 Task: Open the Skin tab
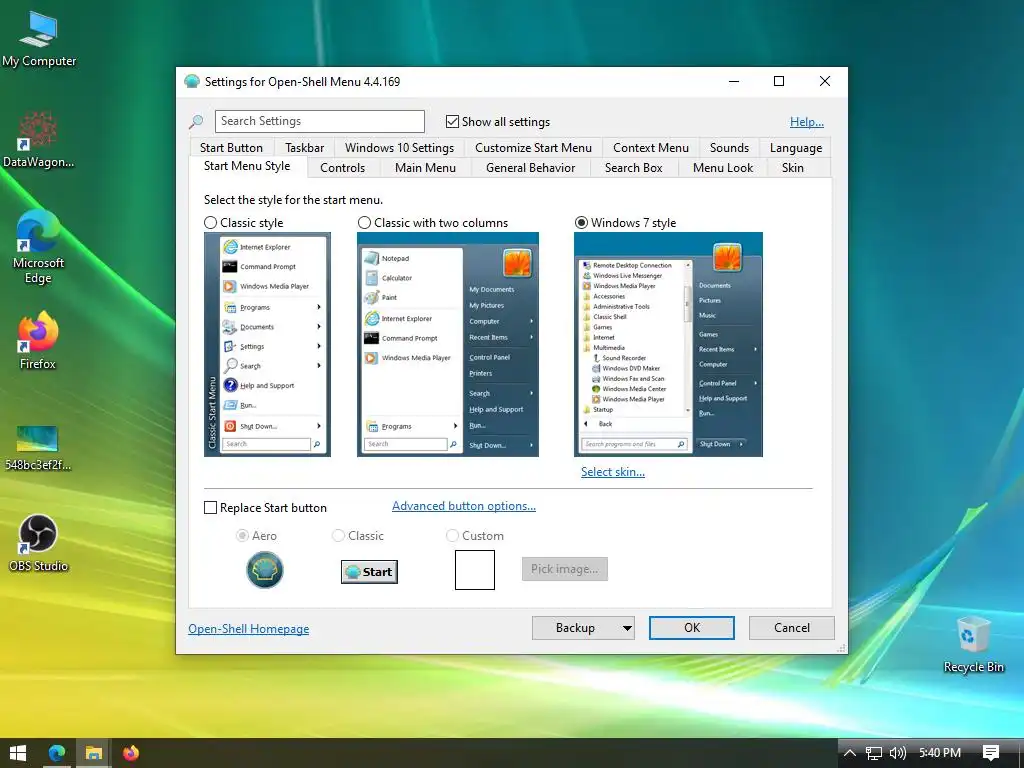[x=792, y=168]
